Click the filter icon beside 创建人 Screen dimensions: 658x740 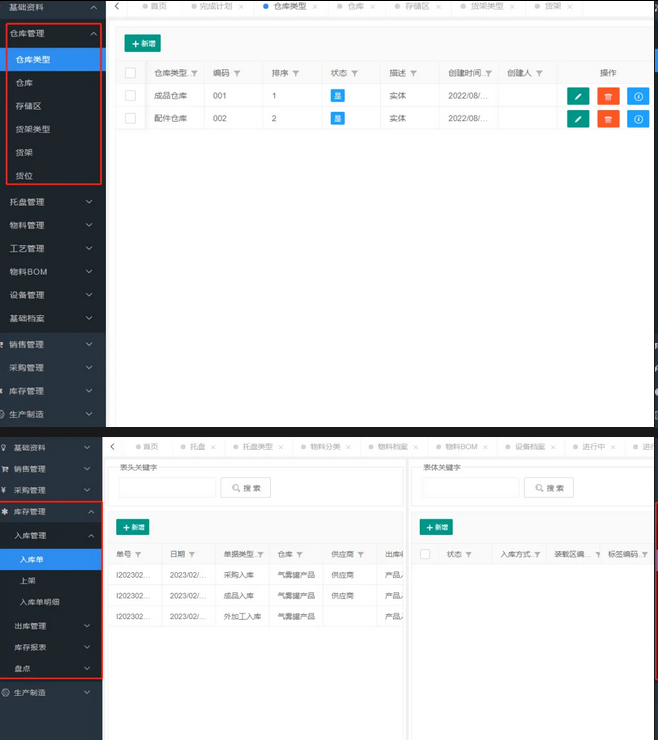[539, 73]
